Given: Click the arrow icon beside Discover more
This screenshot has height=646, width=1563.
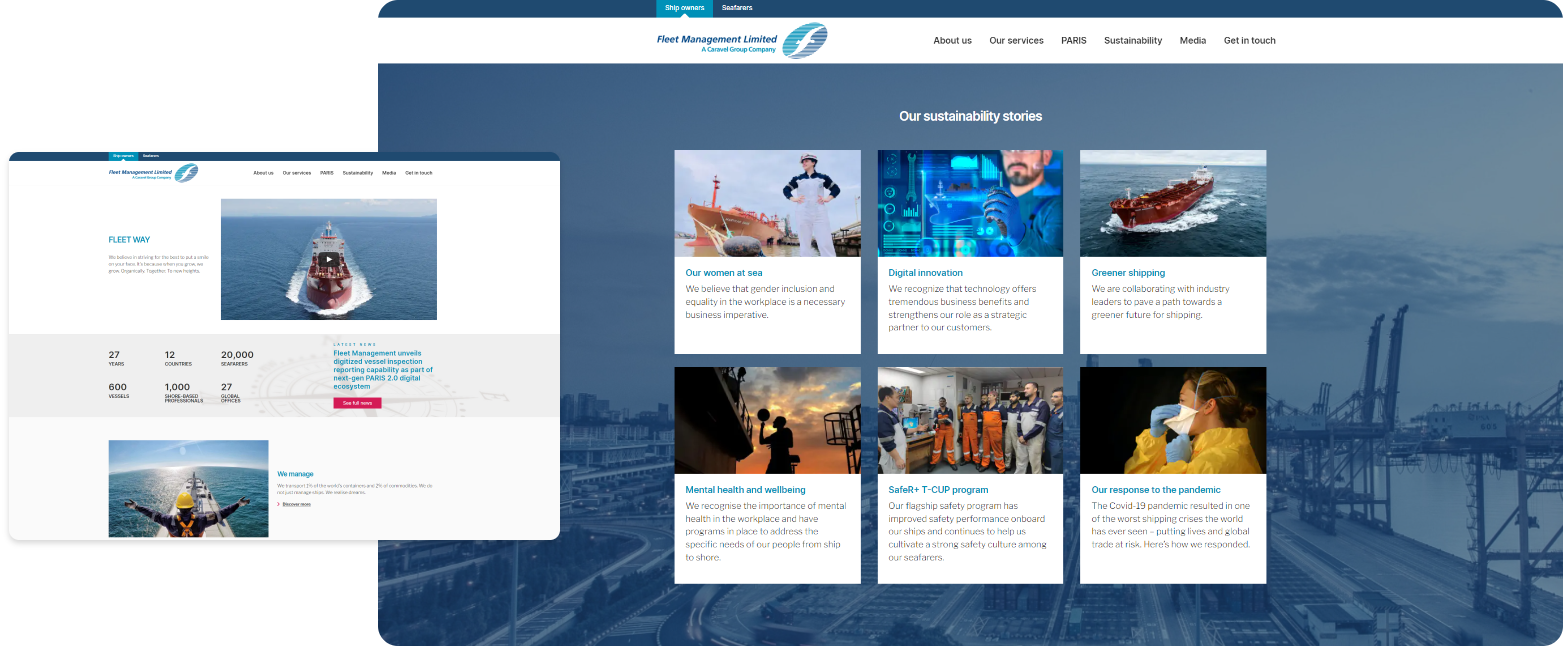Looking at the screenshot, I should coord(280,504).
